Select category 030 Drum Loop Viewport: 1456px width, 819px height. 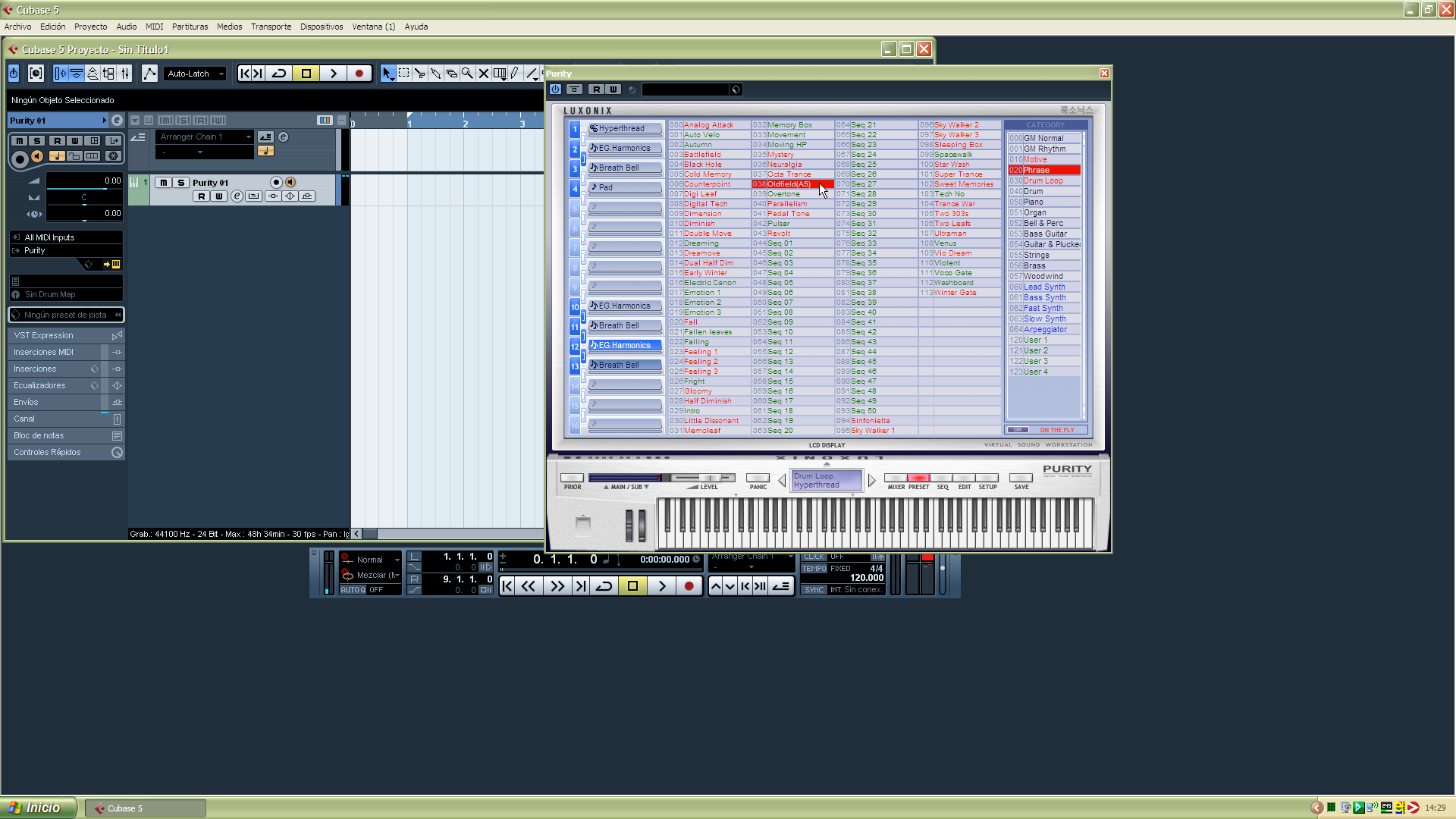[1044, 180]
